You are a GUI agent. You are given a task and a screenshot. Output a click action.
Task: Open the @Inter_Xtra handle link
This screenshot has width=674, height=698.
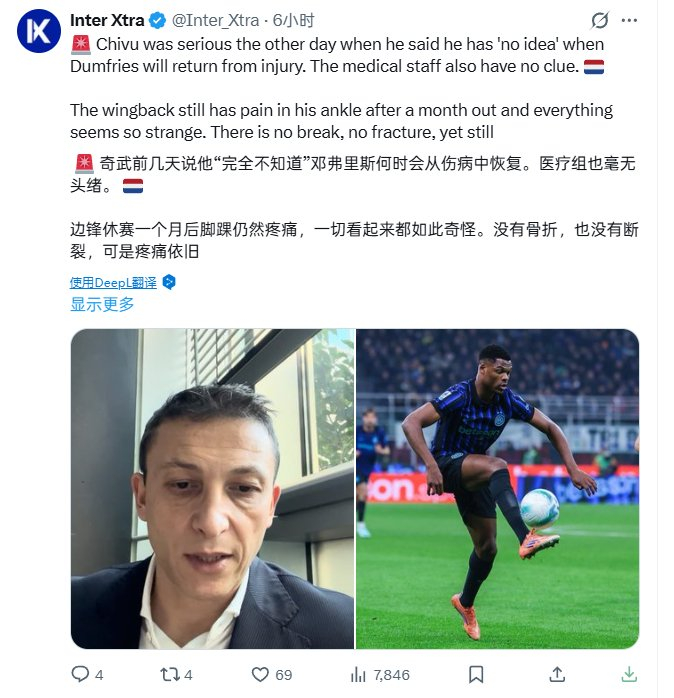[215, 20]
